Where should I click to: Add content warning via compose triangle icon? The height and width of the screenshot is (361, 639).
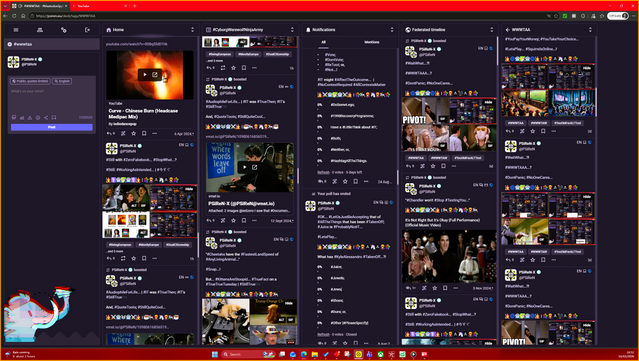coord(30,117)
